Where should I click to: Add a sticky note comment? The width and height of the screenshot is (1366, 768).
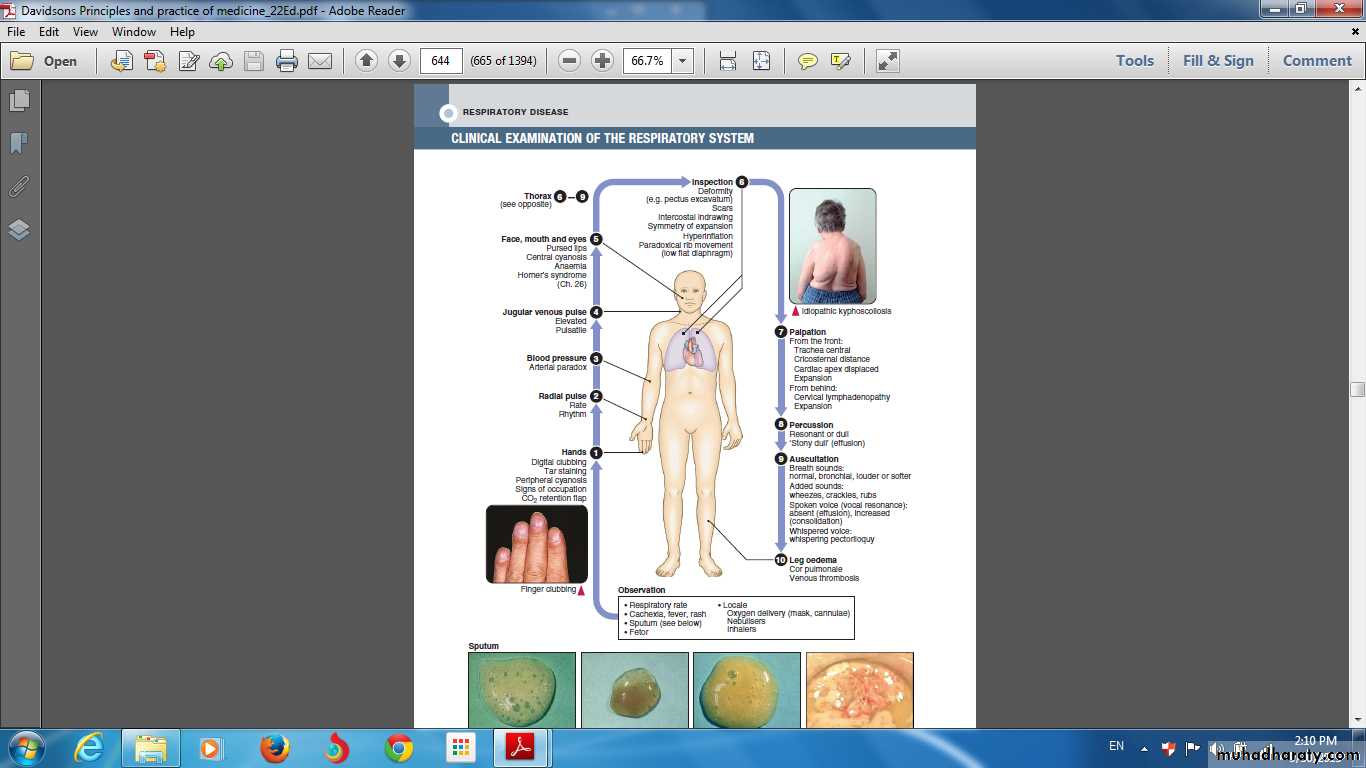coord(807,61)
